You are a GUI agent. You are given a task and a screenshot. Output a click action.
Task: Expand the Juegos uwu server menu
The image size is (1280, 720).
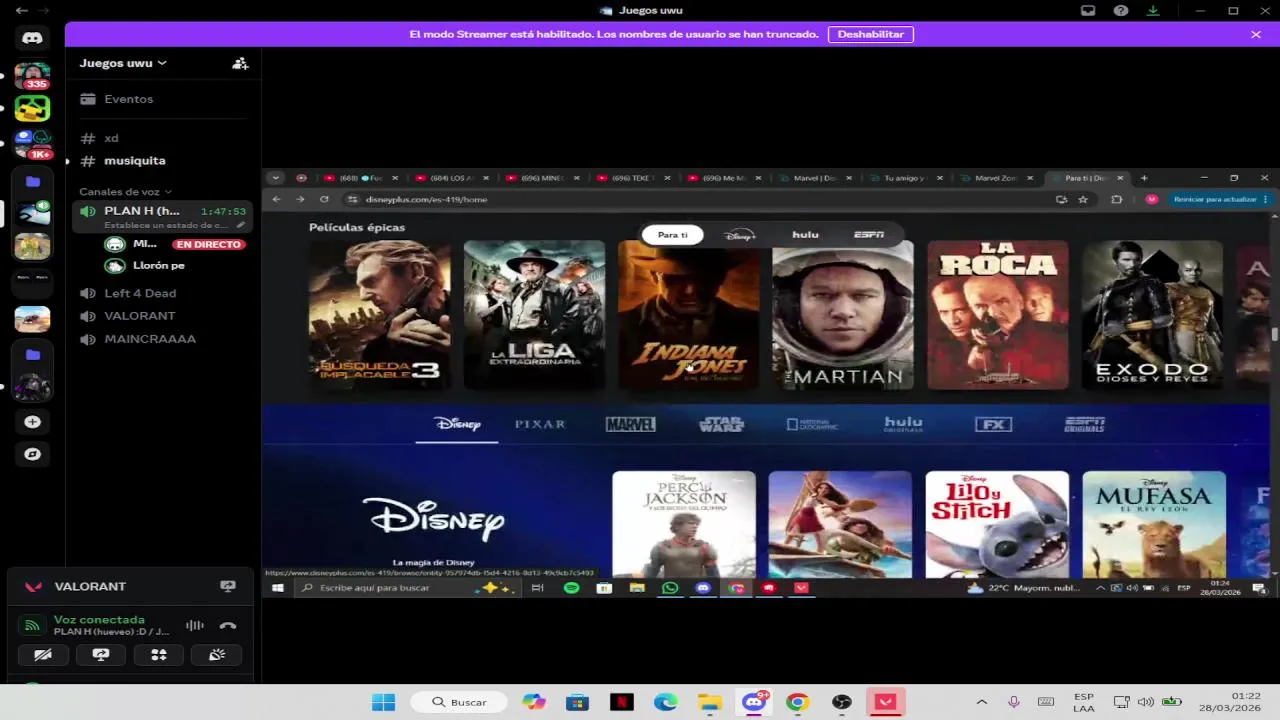[124, 63]
